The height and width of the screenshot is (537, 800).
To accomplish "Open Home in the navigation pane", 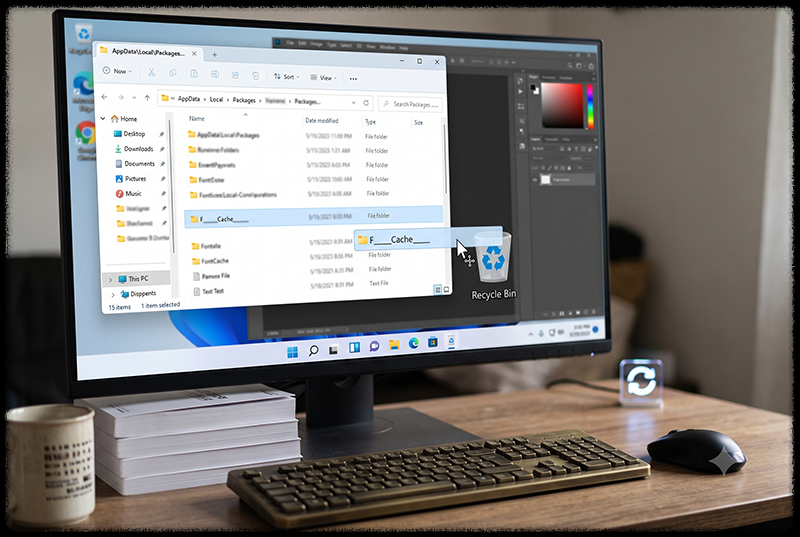I will point(124,118).
